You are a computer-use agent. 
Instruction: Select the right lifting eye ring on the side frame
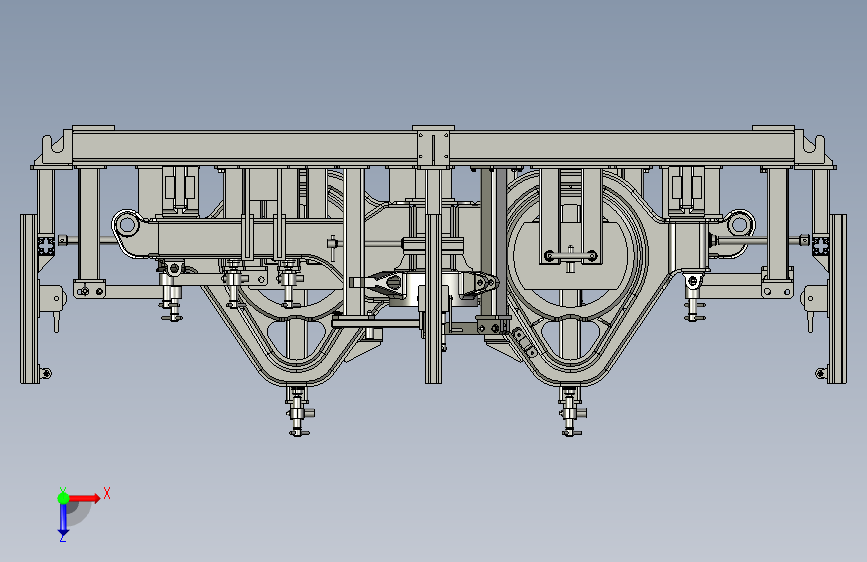739,225
